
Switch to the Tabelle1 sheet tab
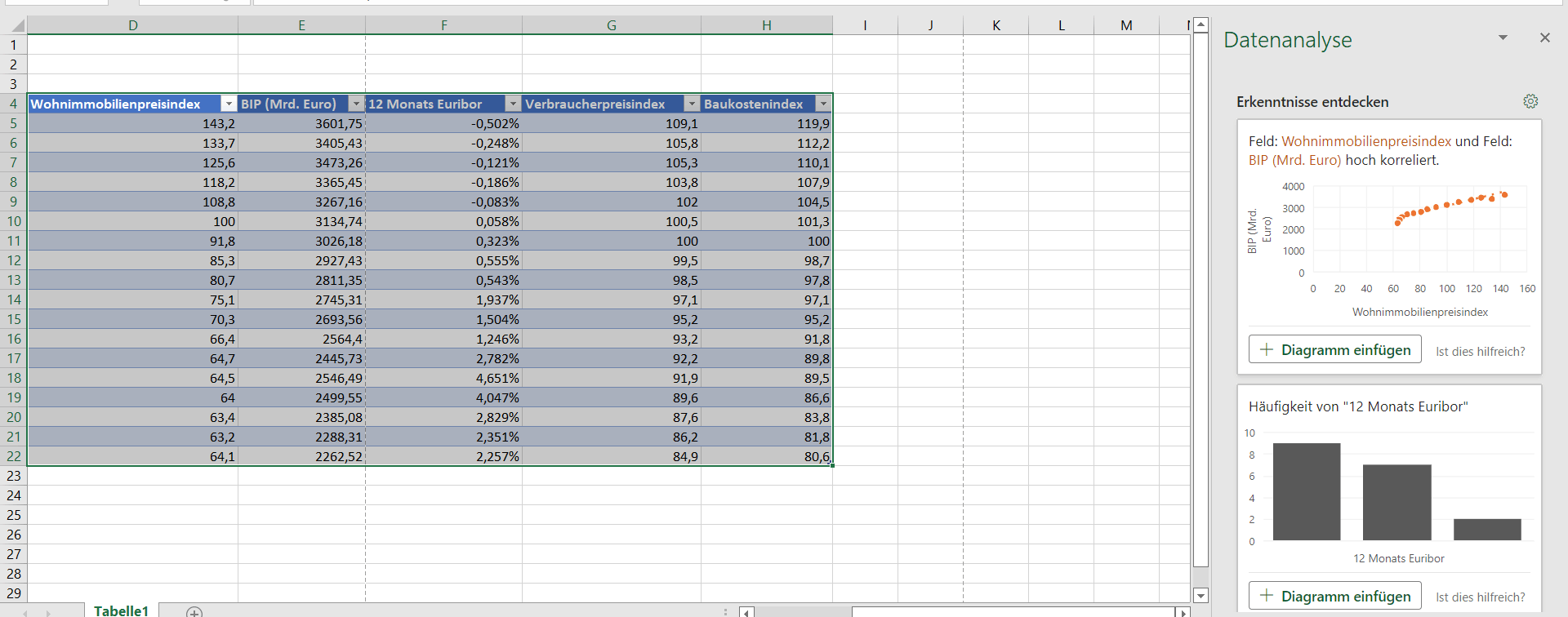point(121,610)
